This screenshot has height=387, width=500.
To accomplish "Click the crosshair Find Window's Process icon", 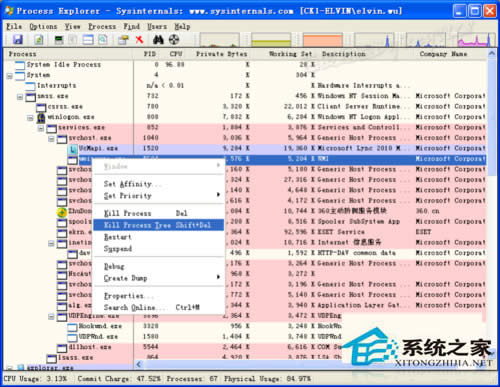I will point(174,40).
